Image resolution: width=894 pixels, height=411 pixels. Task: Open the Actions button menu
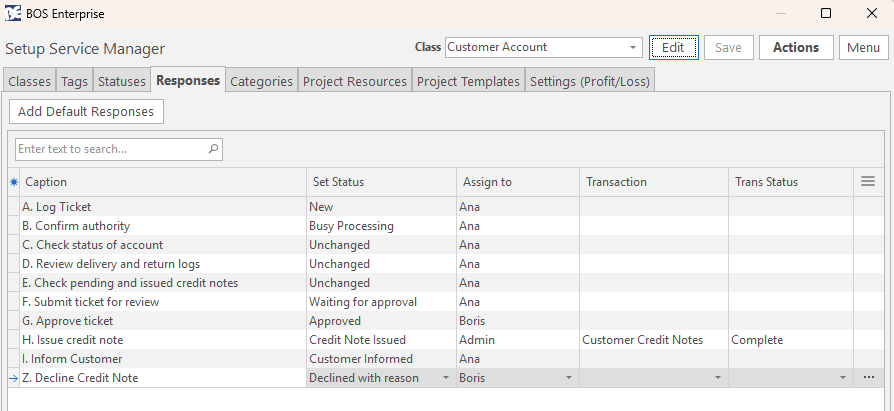point(796,47)
